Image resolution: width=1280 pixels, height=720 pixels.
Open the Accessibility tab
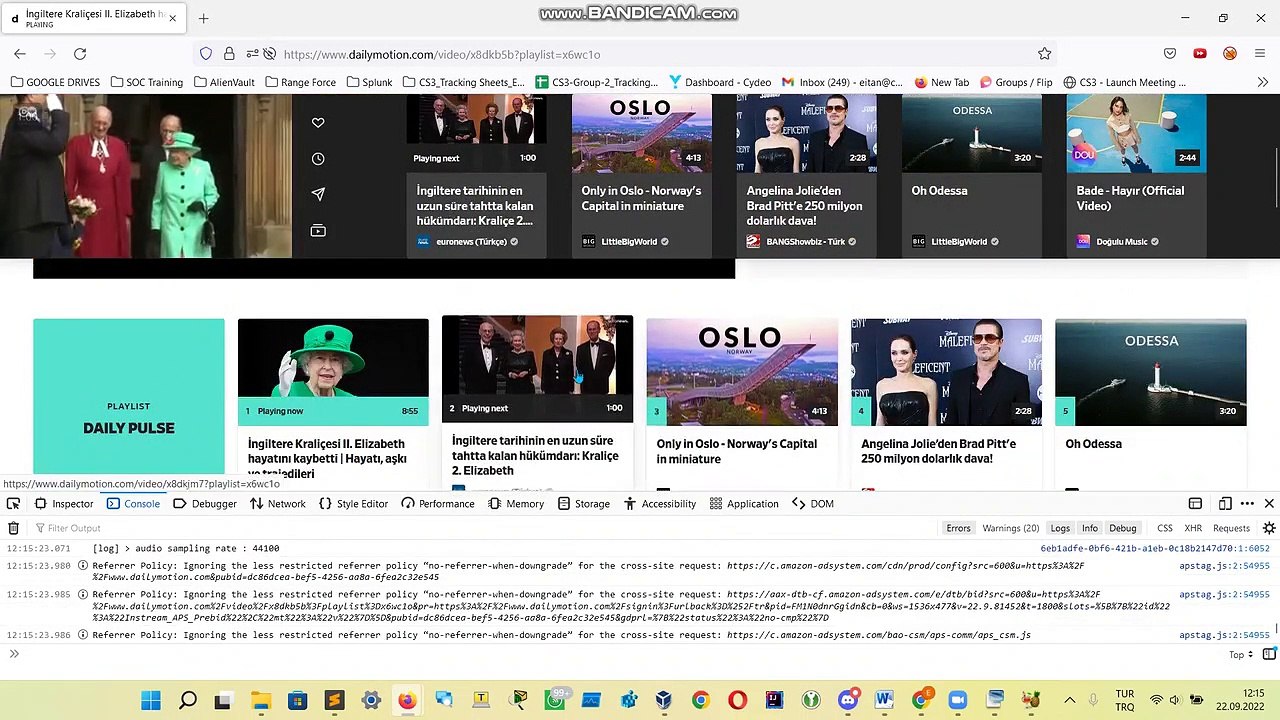tap(659, 504)
